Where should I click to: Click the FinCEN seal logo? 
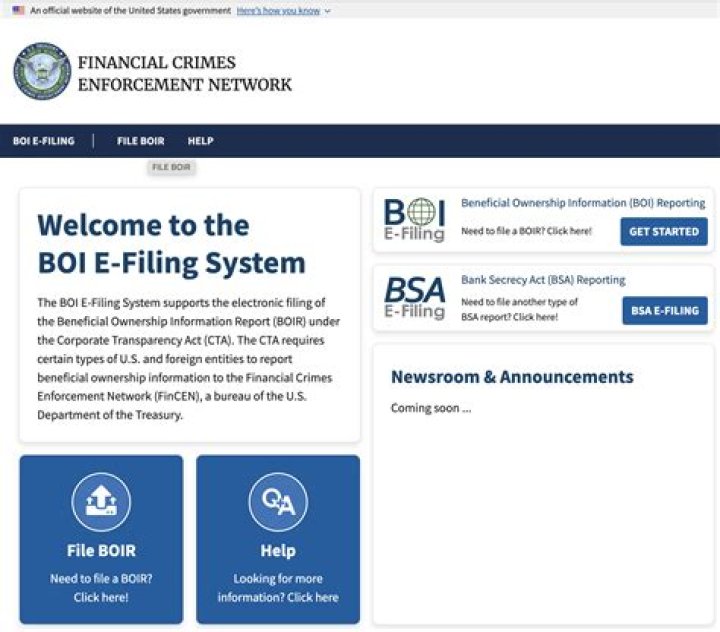pyautogui.click(x=42, y=71)
